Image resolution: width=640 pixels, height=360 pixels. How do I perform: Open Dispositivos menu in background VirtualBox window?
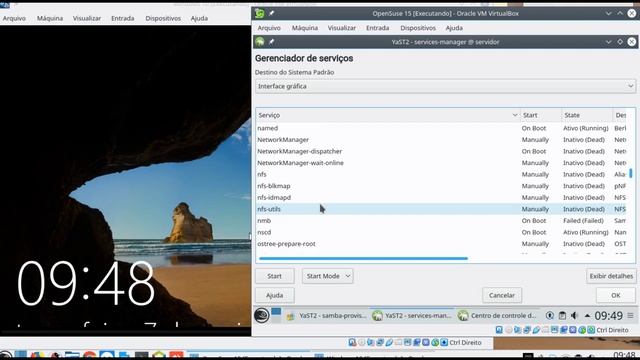[x=163, y=18]
